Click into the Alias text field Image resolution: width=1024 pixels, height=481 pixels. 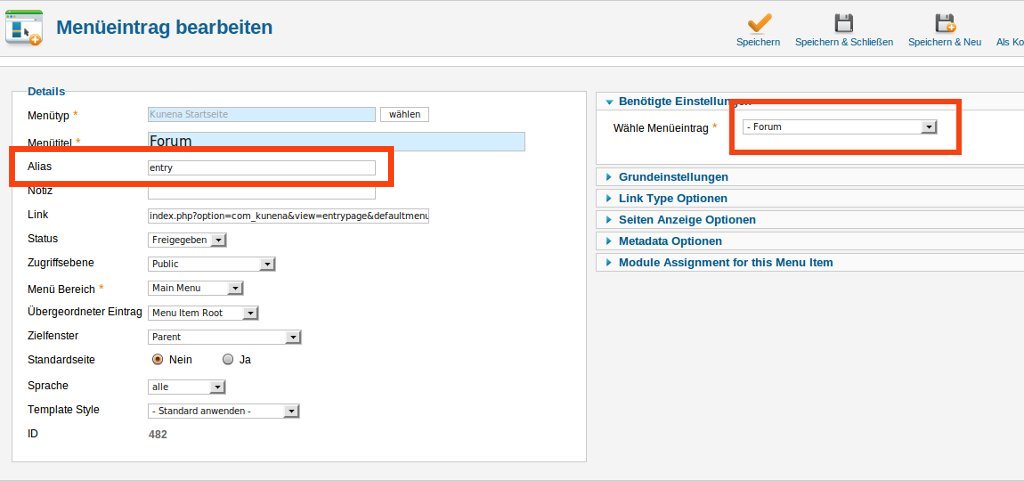coord(261,168)
